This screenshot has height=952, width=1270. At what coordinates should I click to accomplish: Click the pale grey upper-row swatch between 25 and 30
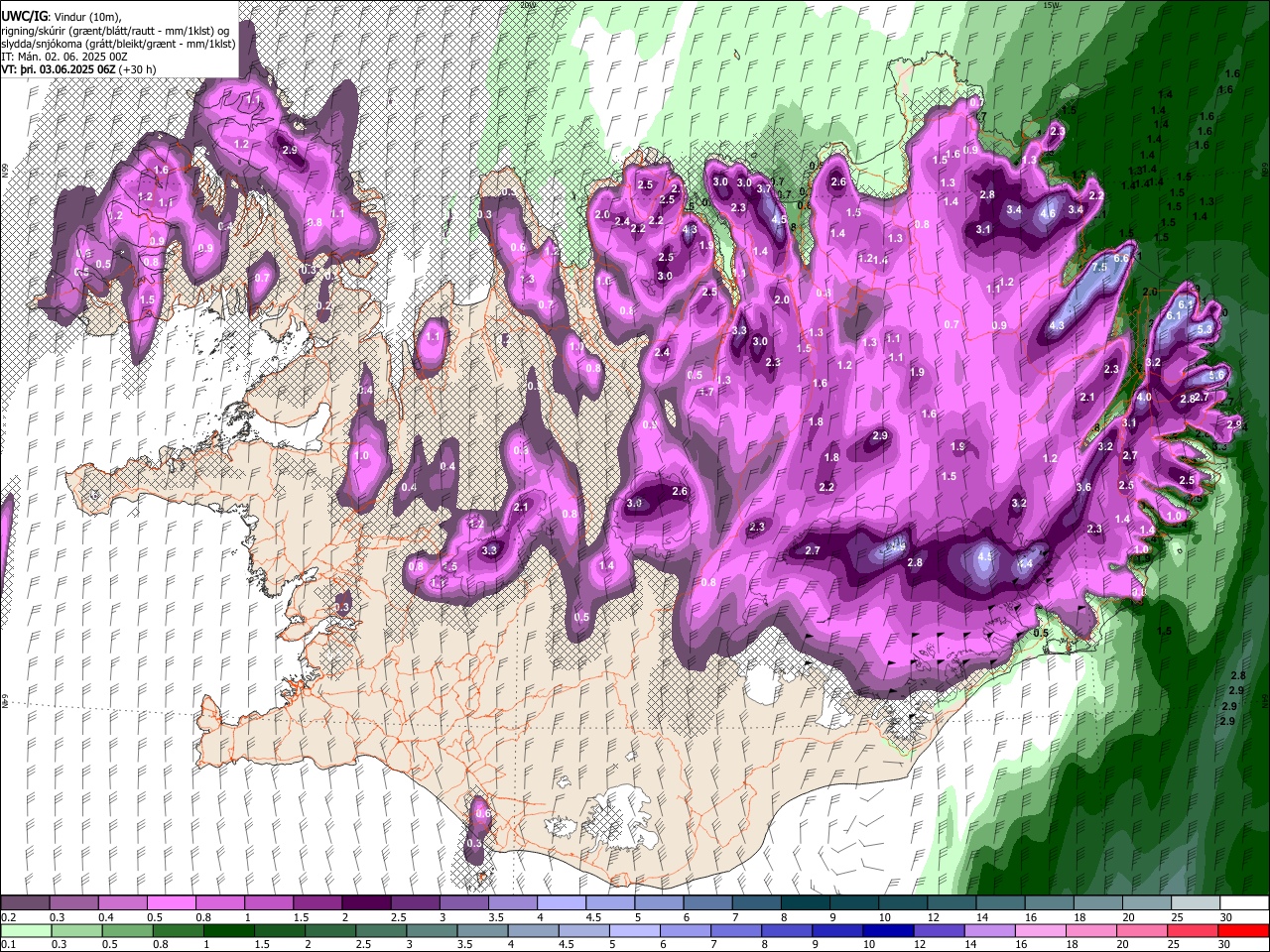1195,903
